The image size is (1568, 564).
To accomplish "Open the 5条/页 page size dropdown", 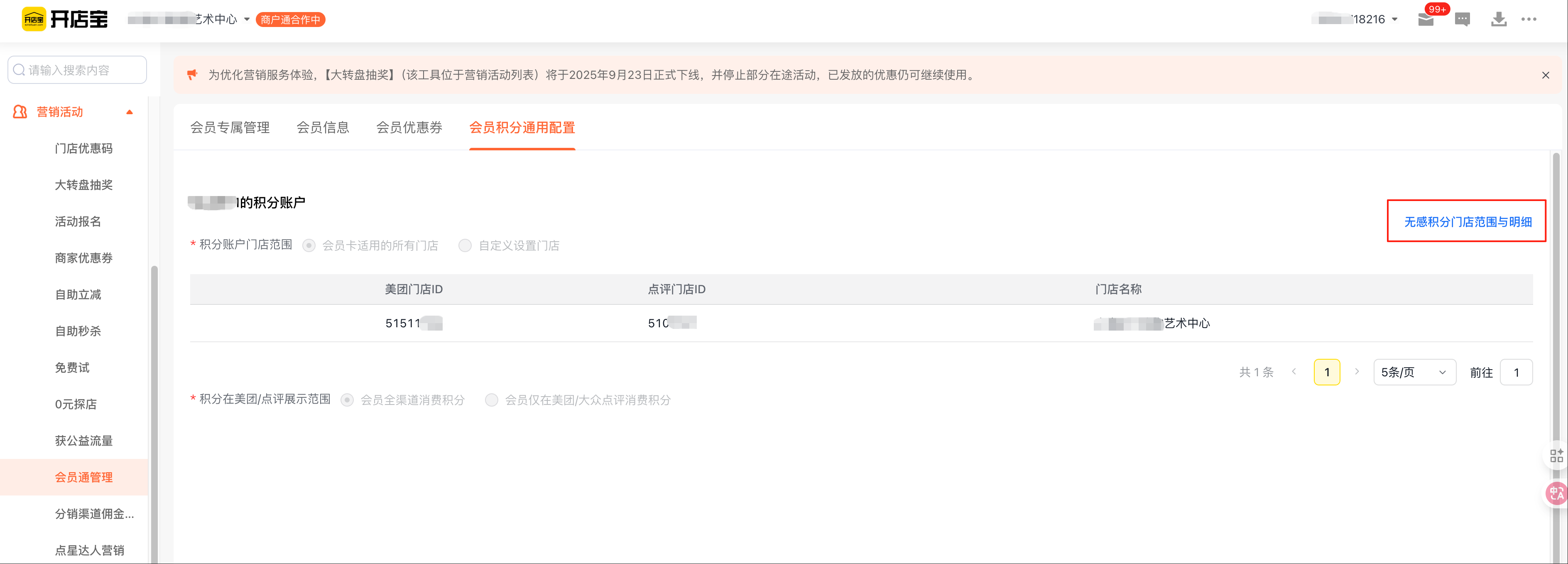I will tap(1414, 372).
